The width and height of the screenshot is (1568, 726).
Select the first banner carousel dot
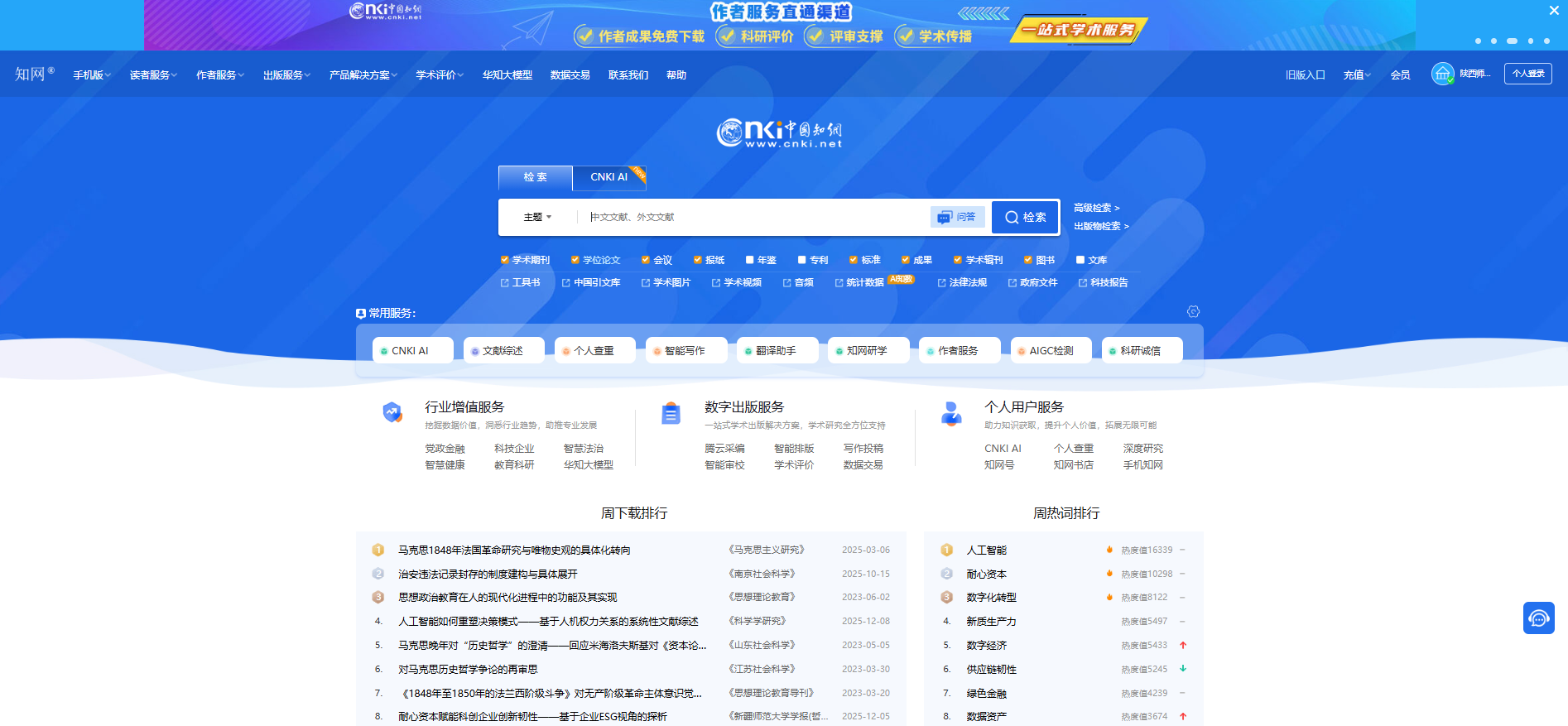point(1478,41)
